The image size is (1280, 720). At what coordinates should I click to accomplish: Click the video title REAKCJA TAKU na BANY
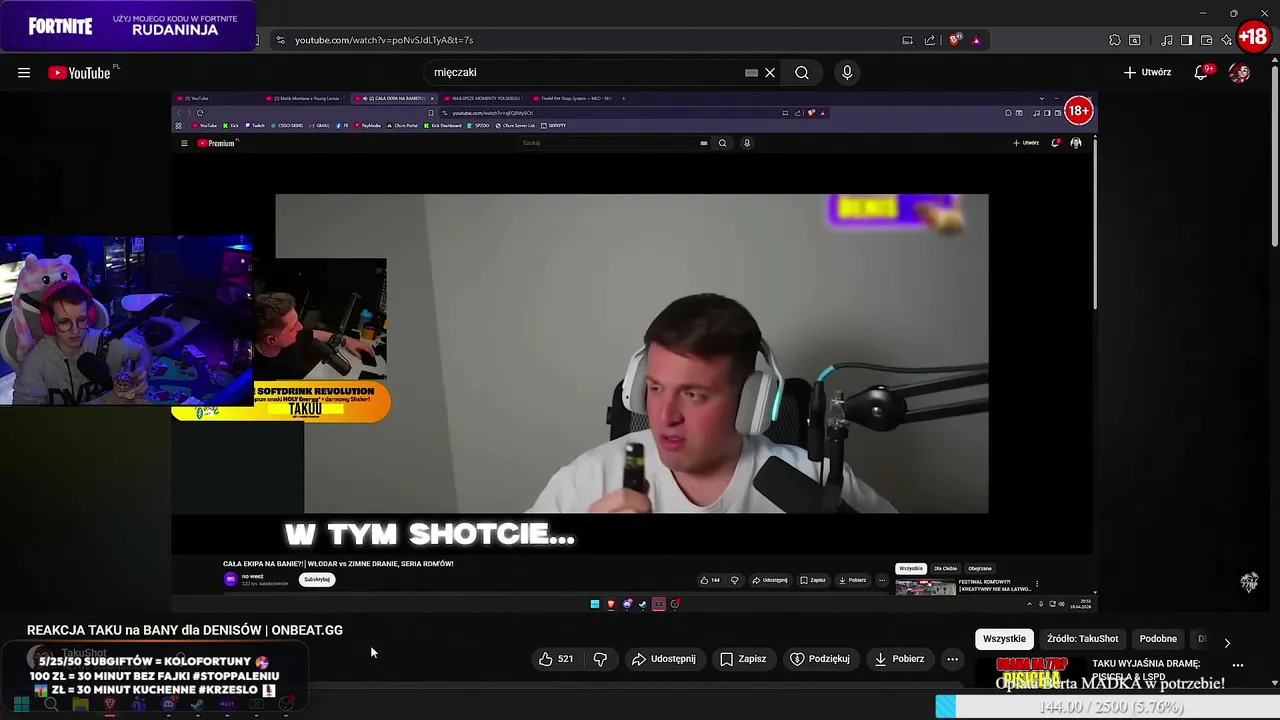[x=185, y=630]
